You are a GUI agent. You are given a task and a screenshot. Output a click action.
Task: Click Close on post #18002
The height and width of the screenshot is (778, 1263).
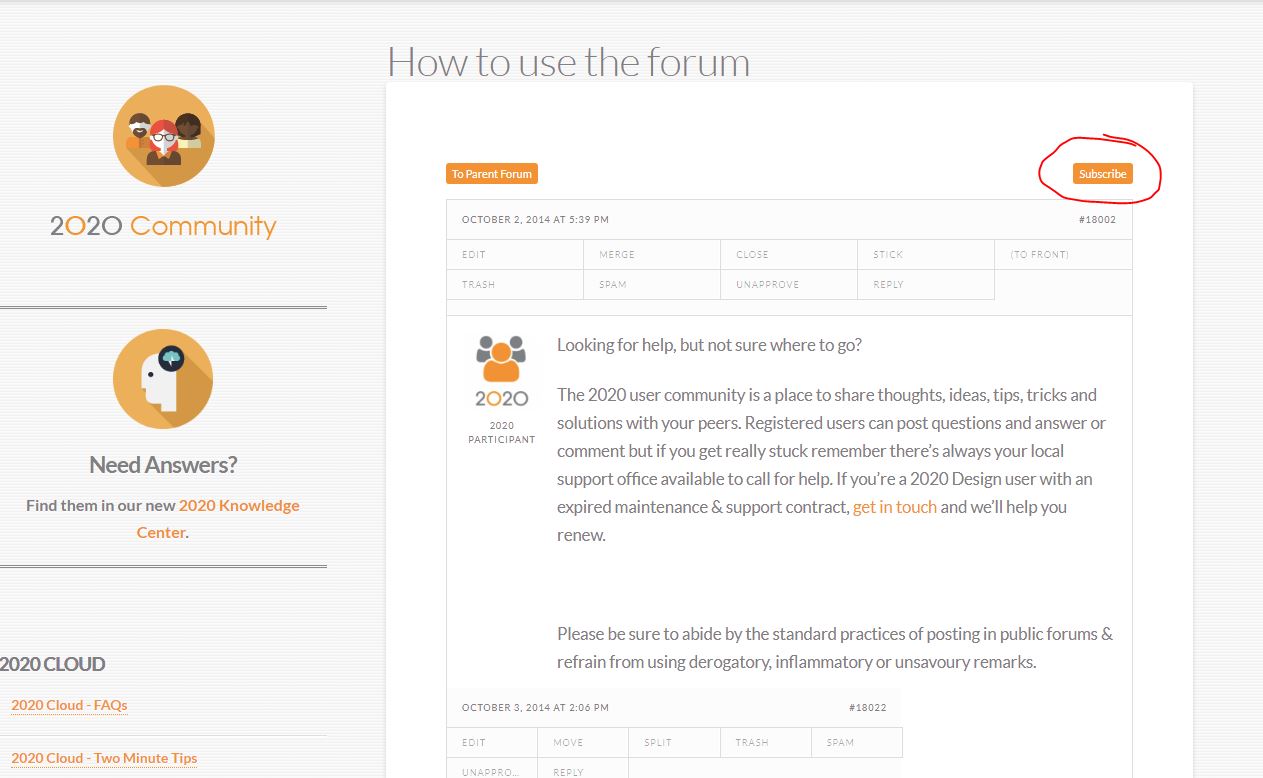tap(752, 255)
